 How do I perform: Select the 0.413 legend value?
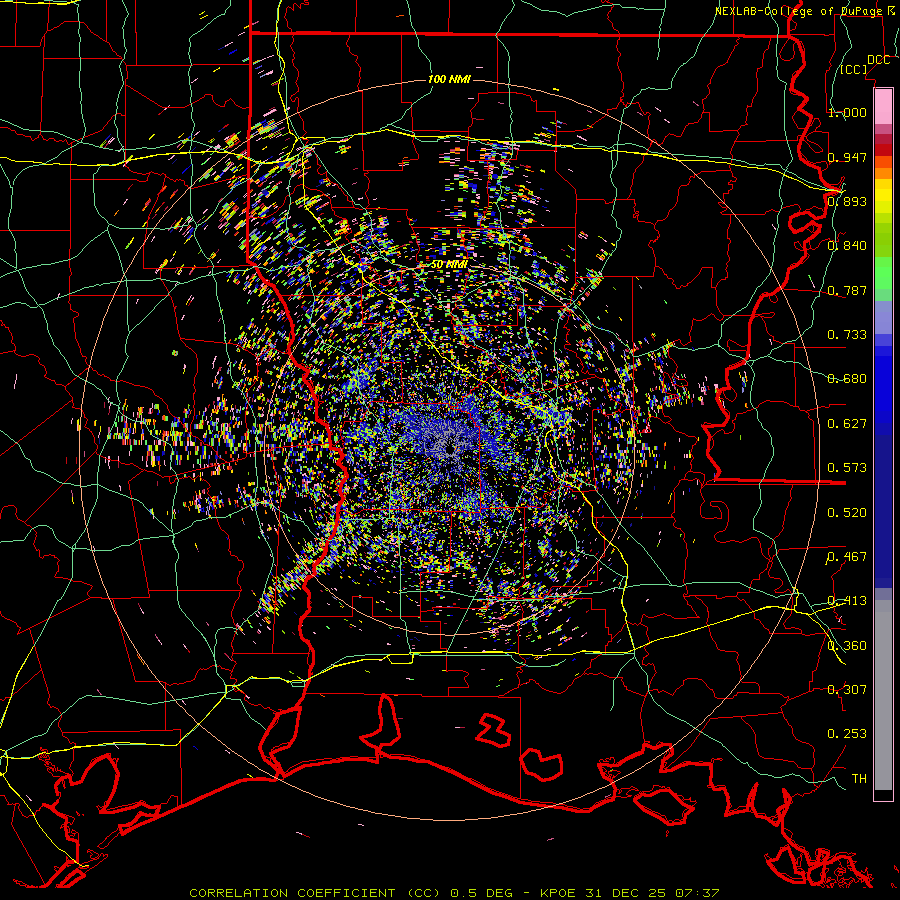[x=847, y=601]
